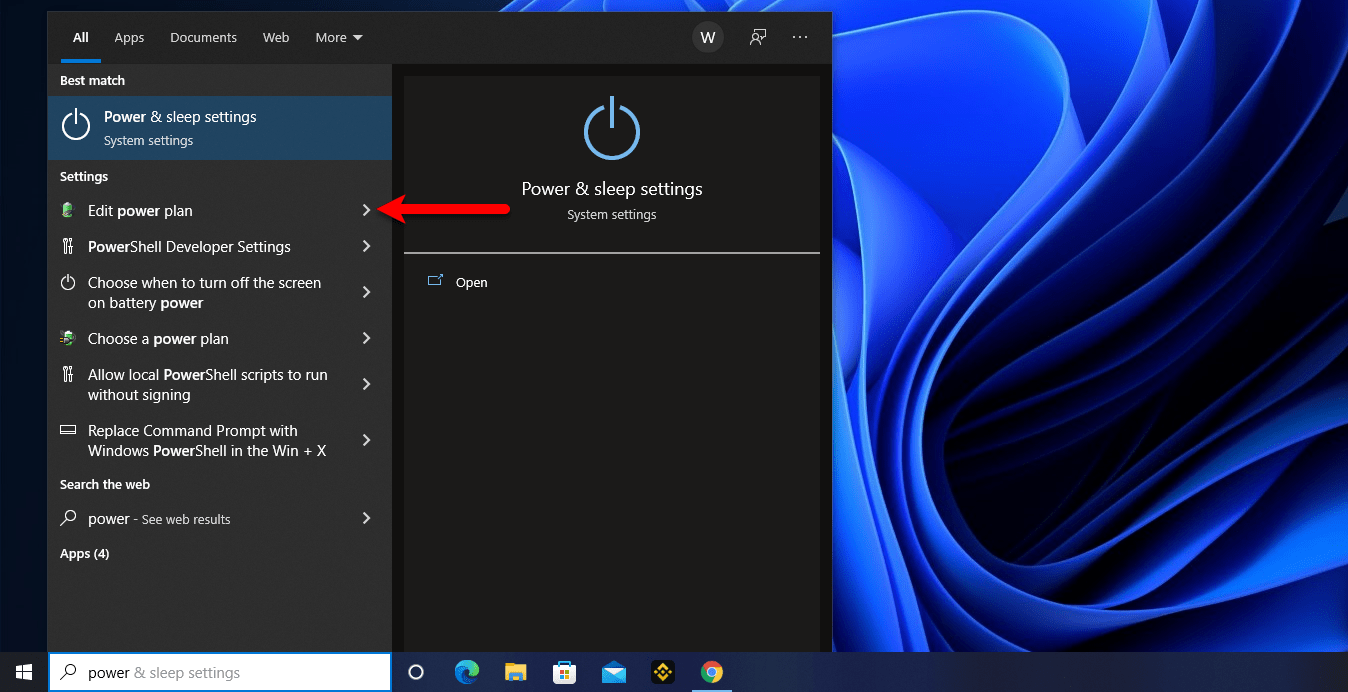This screenshot has height=692, width=1348.
Task: Click the power icon of Best match
Action: [76, 125]
